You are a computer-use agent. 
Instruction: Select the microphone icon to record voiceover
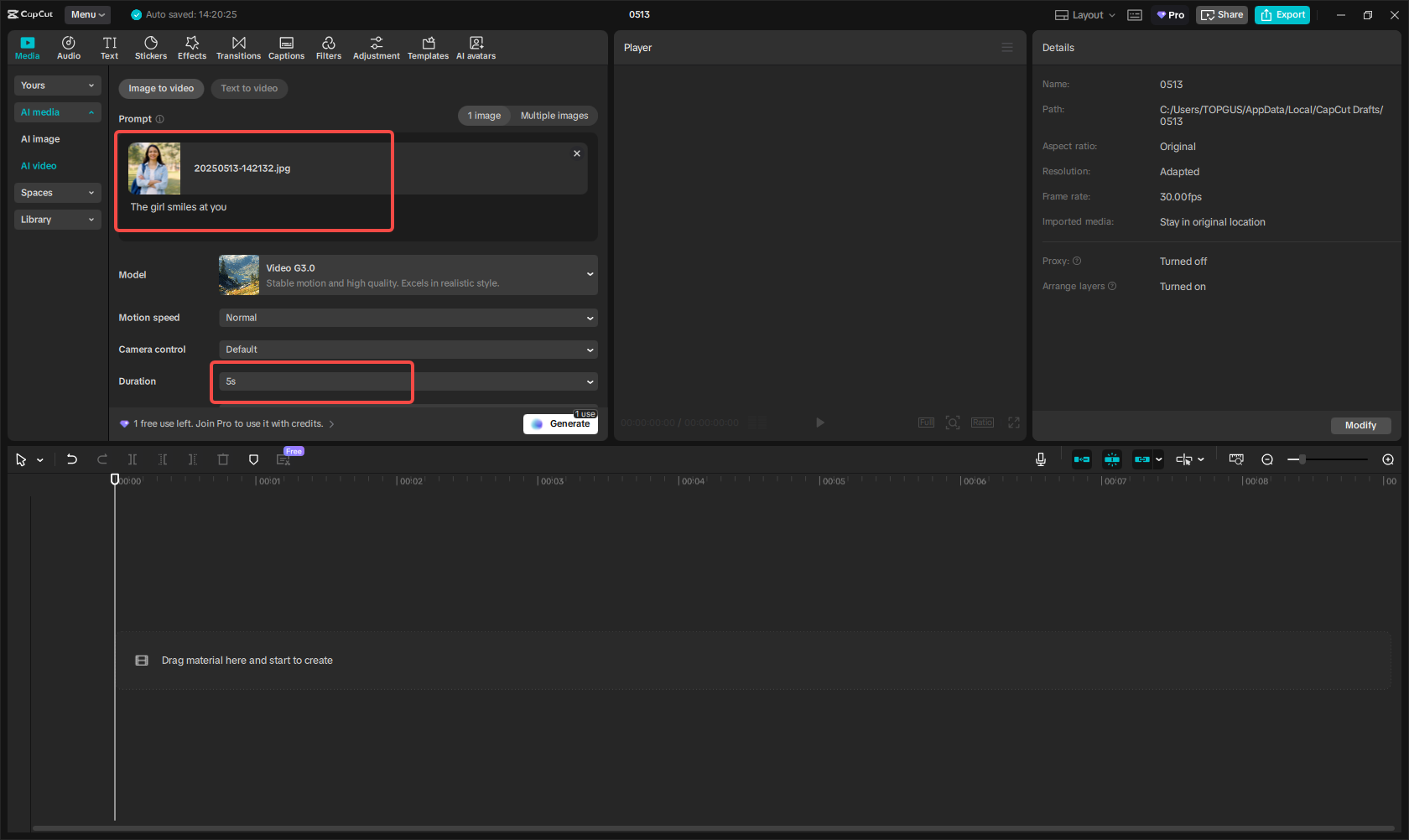click(x=1041, y=459)
